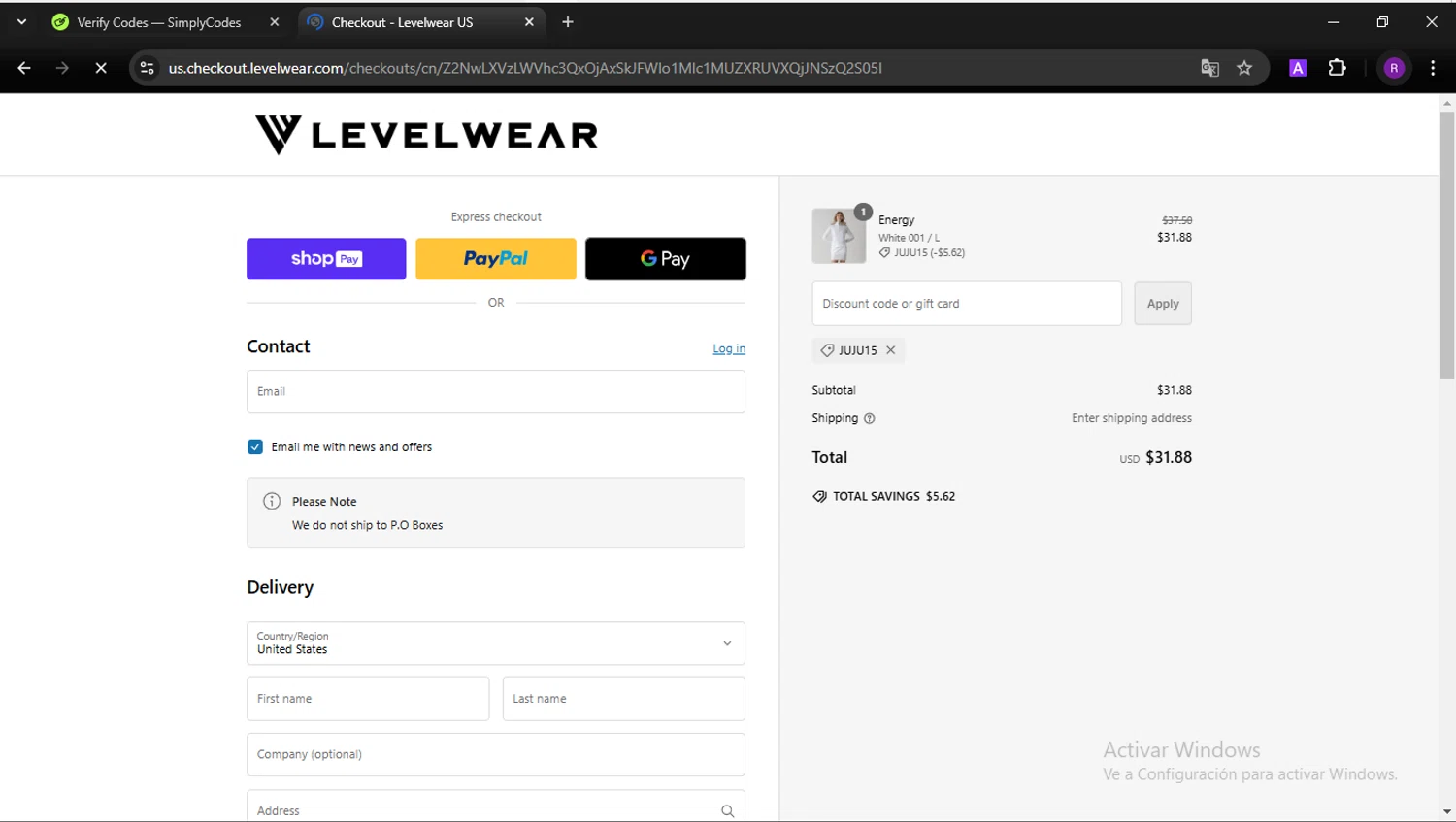
Task: Switch to the Verify Codes SimplyCodes tab
Action: 159,22
